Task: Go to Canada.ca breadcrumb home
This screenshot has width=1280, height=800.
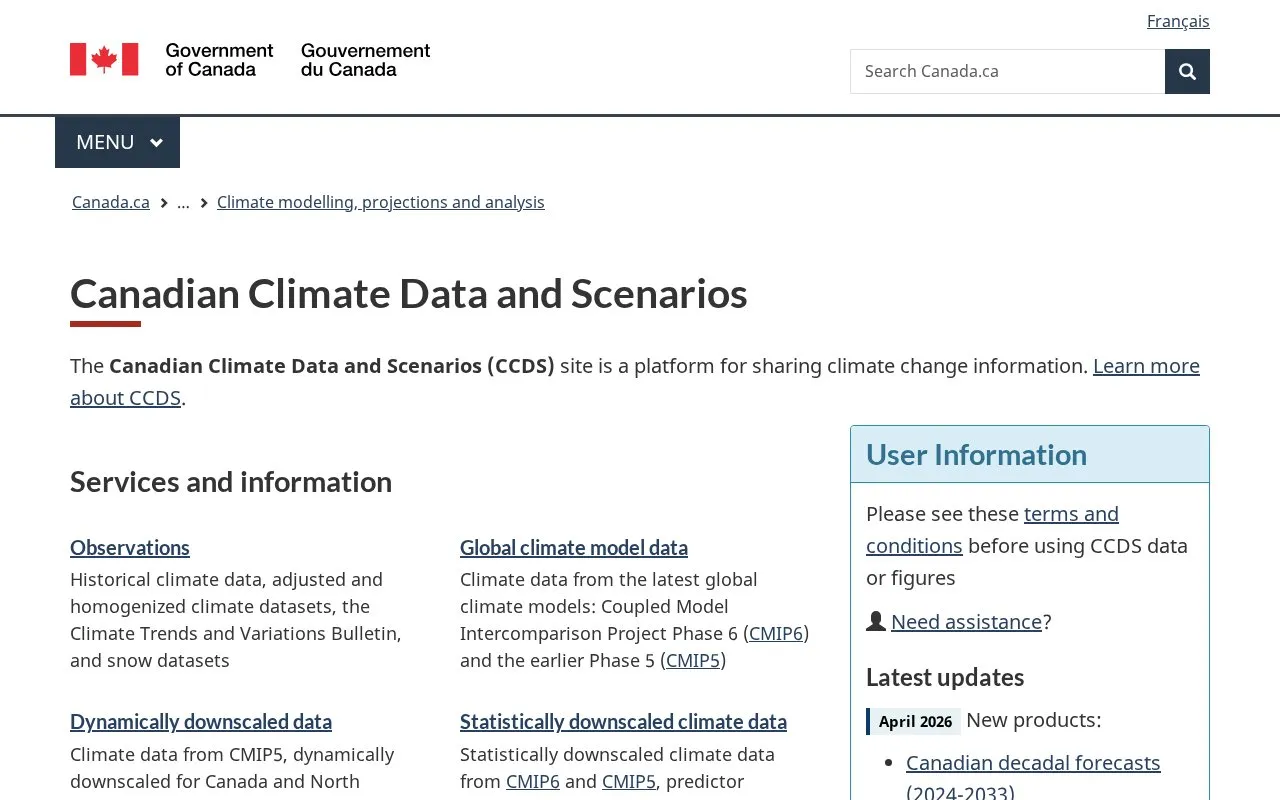Action: click(111, 202)
